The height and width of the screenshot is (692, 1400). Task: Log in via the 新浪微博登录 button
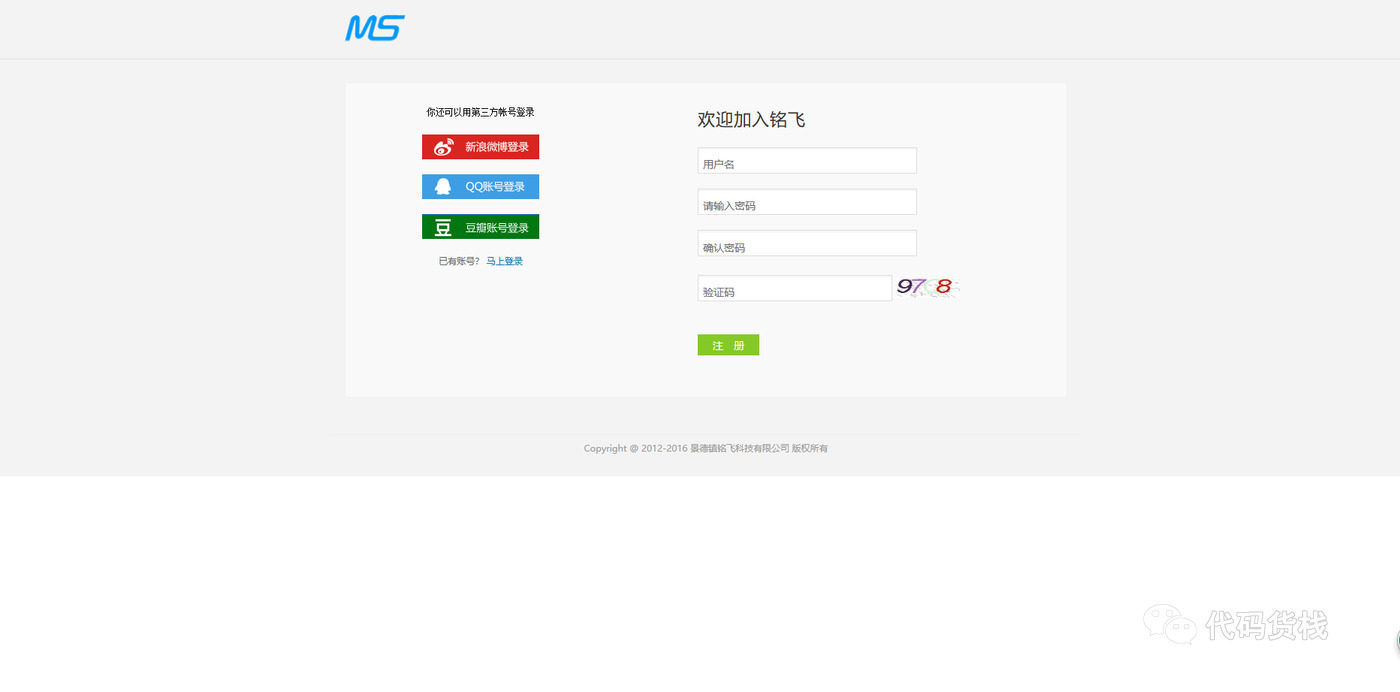pyautogui.click(x=480, y=146)
